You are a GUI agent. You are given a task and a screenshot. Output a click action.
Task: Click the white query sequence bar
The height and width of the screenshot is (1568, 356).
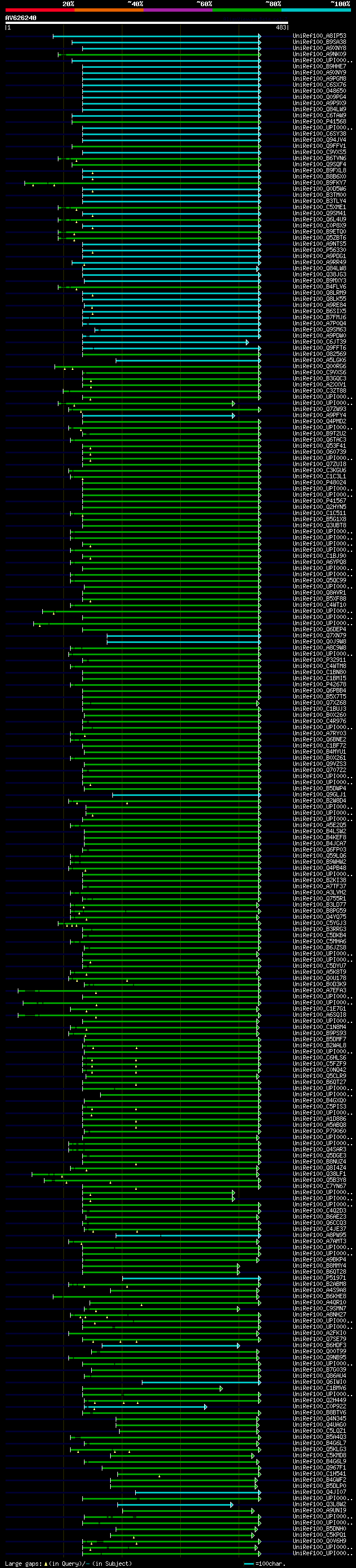coord(147,23)
